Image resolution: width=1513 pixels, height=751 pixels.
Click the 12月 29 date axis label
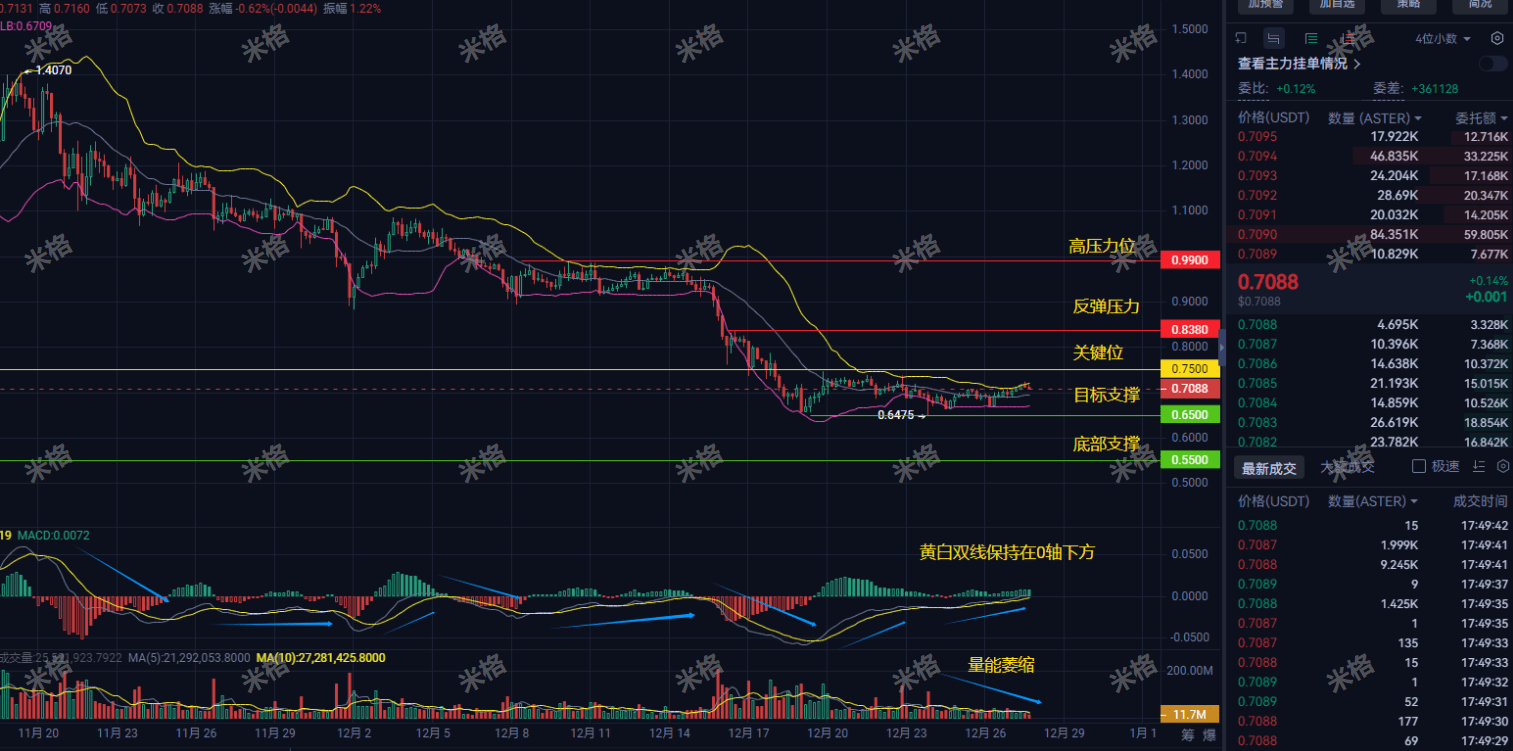[1064, 733]
